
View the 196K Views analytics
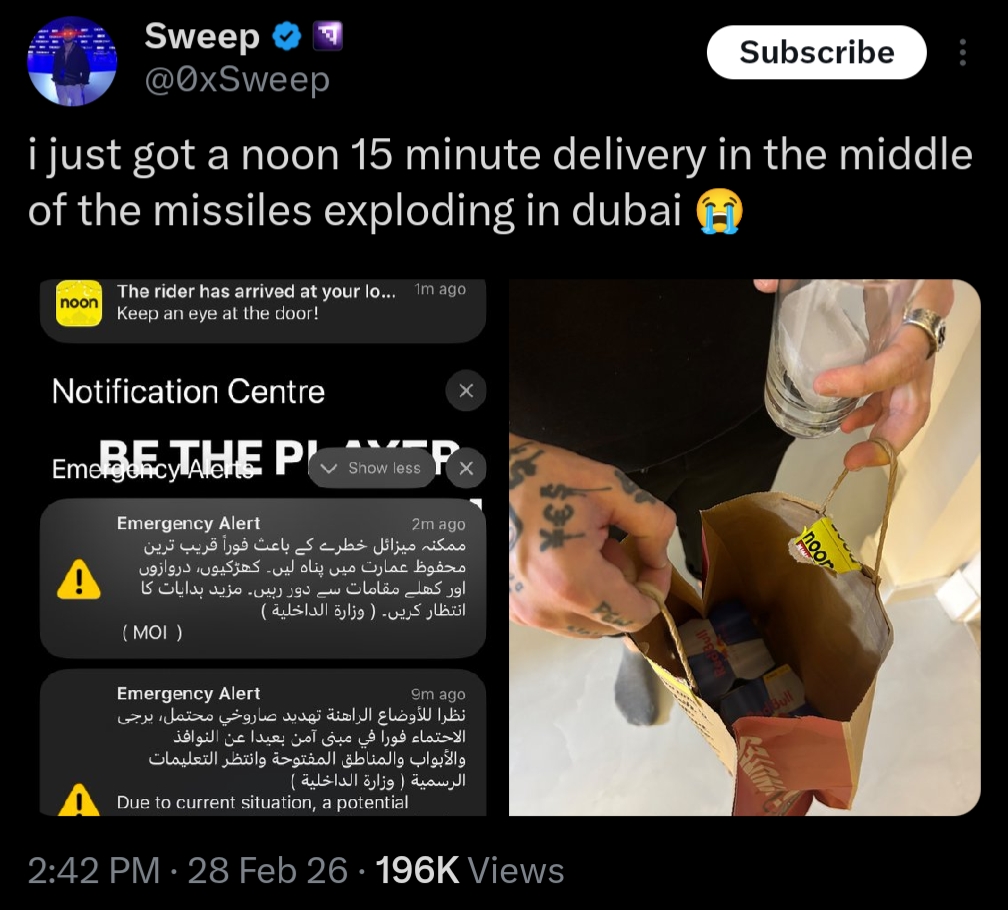(469, 871)
